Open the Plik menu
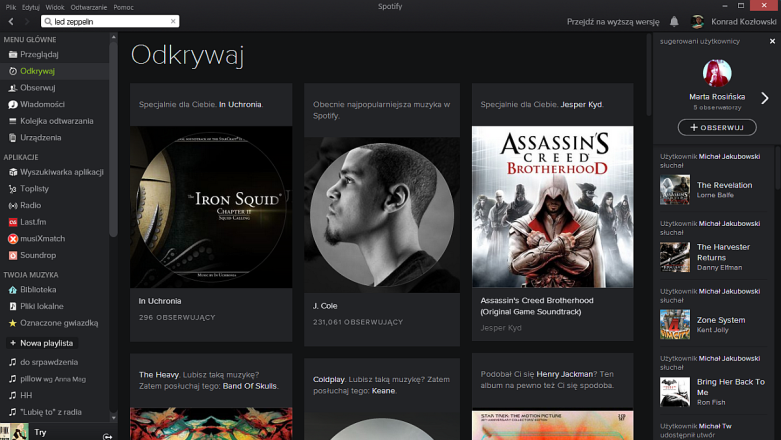781x440 pixels. click(x=11, y=7)
